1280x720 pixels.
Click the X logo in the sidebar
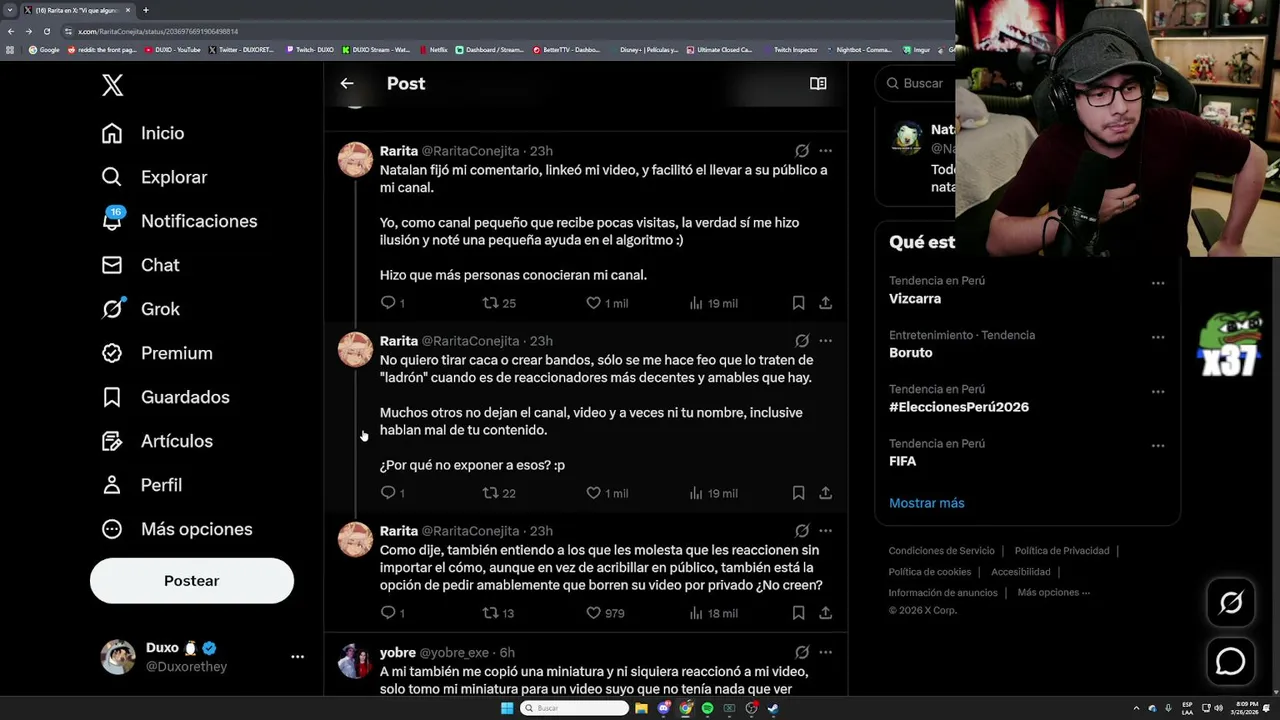coord(112,85)
